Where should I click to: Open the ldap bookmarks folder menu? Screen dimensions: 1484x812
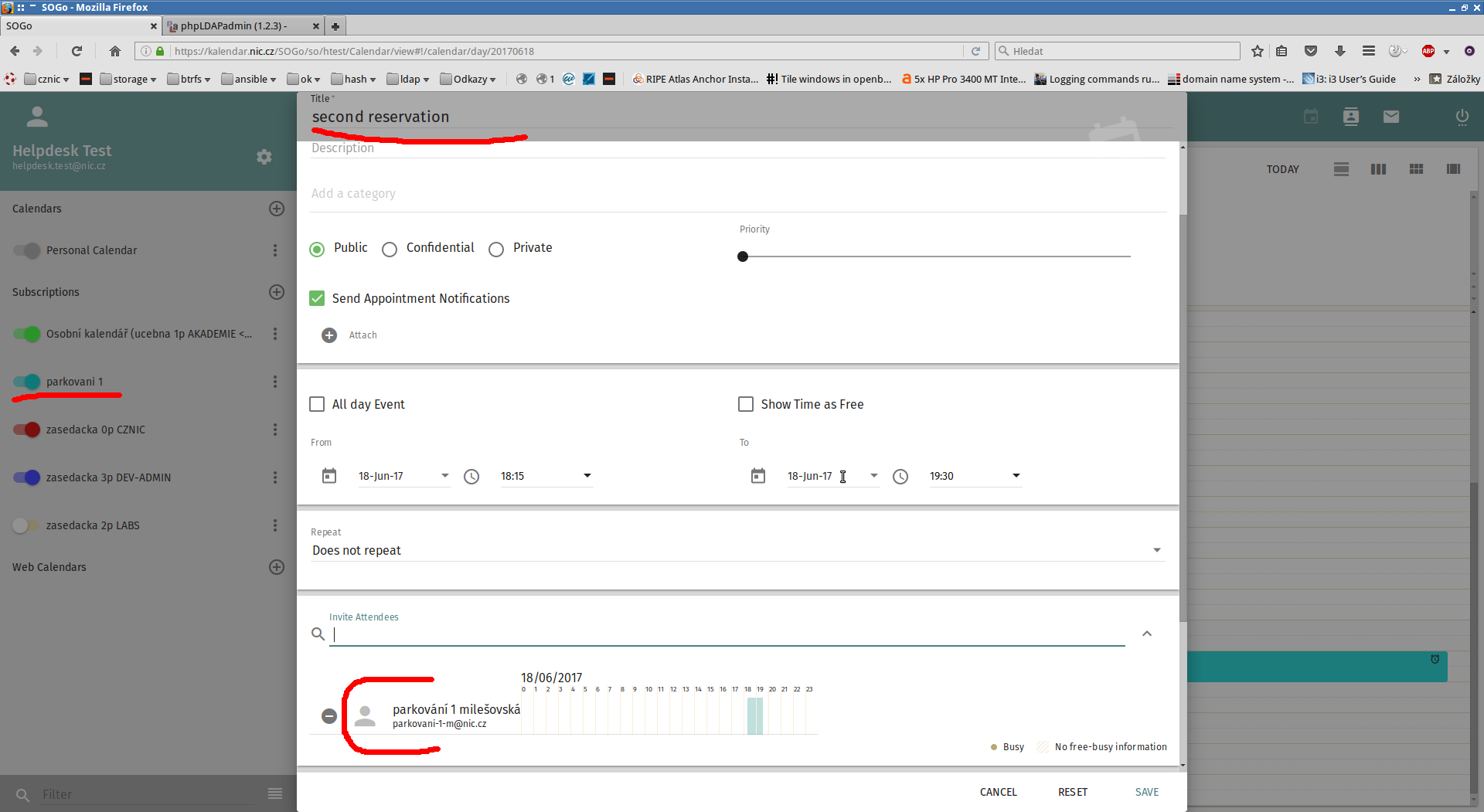click(x=409, y=79)
